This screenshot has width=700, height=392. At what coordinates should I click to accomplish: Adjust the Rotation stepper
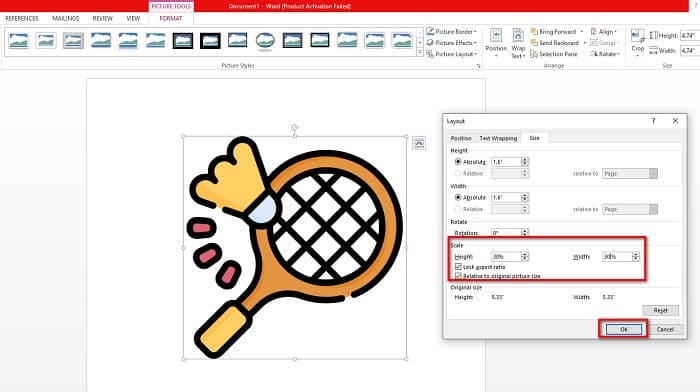pos(525,233)
